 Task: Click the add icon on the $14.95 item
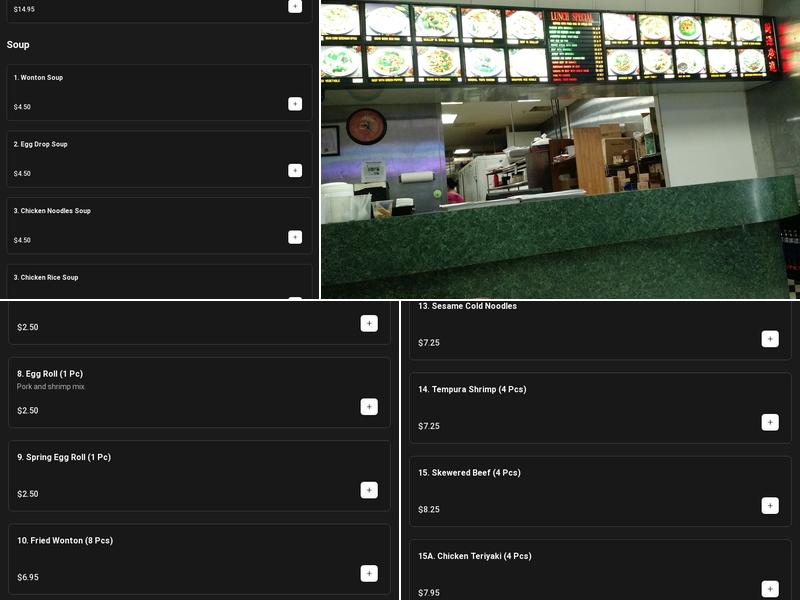(x=295, y=6)
